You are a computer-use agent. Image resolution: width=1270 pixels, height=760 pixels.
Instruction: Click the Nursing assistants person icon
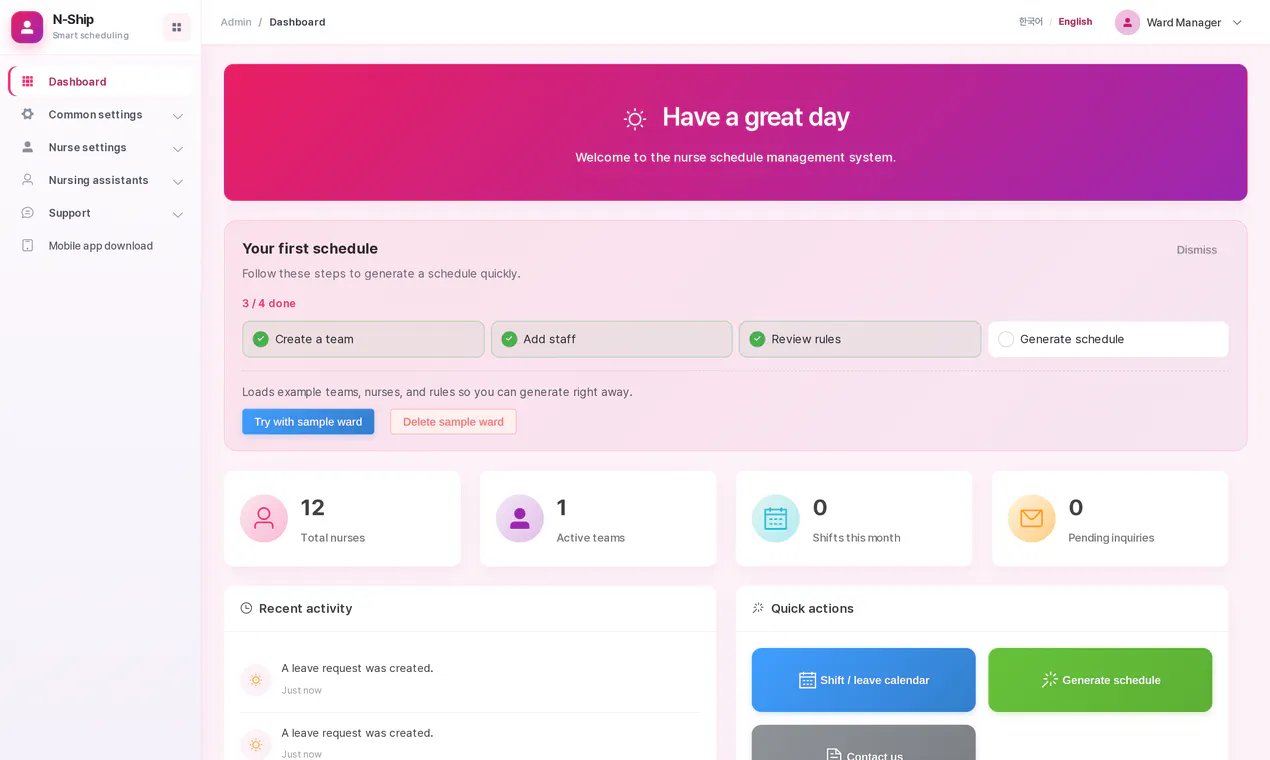tap(28, 181)
